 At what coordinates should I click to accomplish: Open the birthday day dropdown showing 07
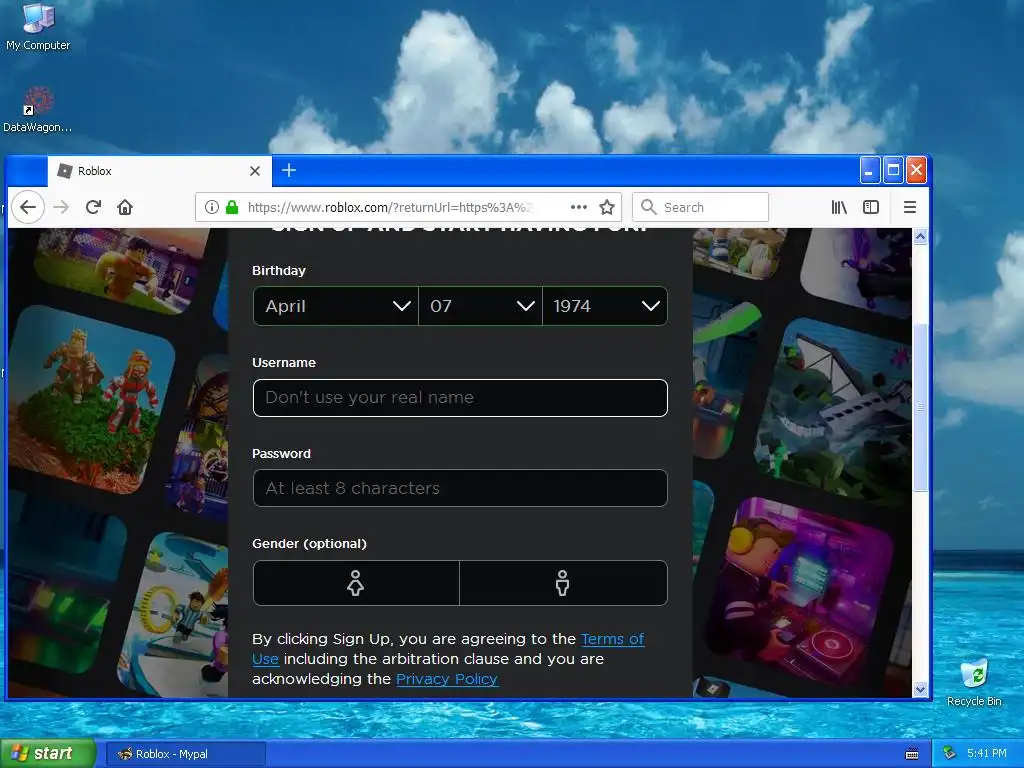point(481,306)
